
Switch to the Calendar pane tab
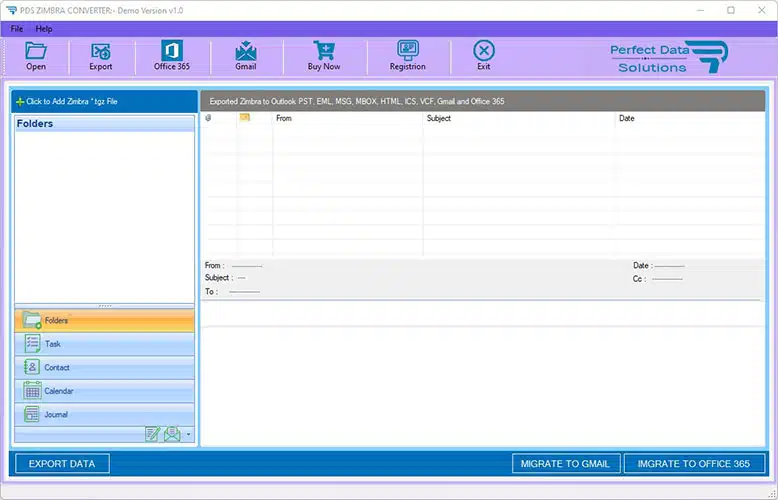(104, 391)
